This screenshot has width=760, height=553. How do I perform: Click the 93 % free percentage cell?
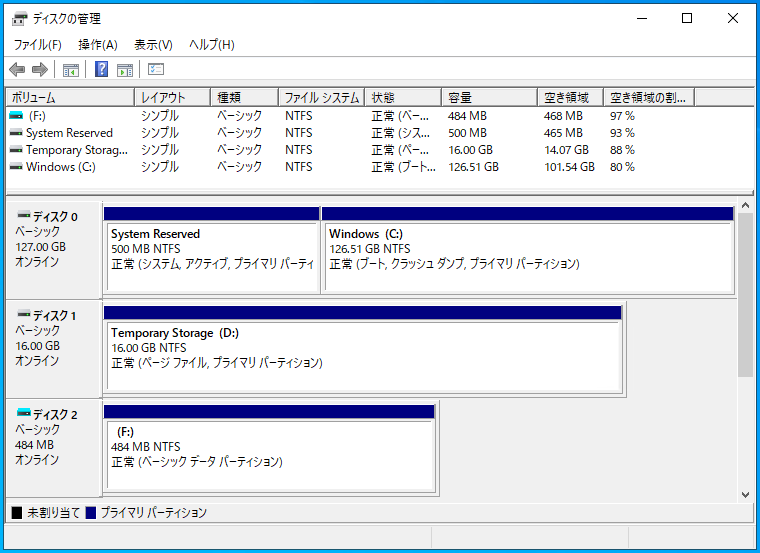pos(622,133)
